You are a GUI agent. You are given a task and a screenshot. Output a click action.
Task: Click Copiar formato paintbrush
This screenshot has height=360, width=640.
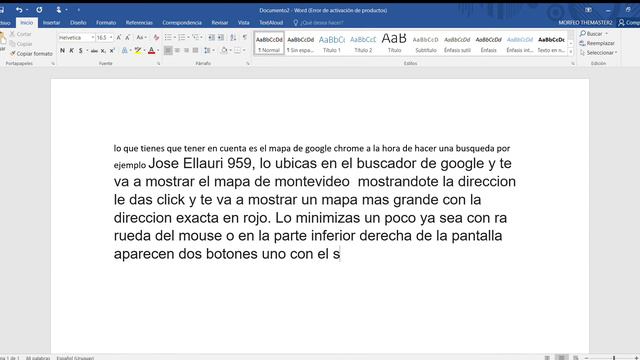pos(31,53)
